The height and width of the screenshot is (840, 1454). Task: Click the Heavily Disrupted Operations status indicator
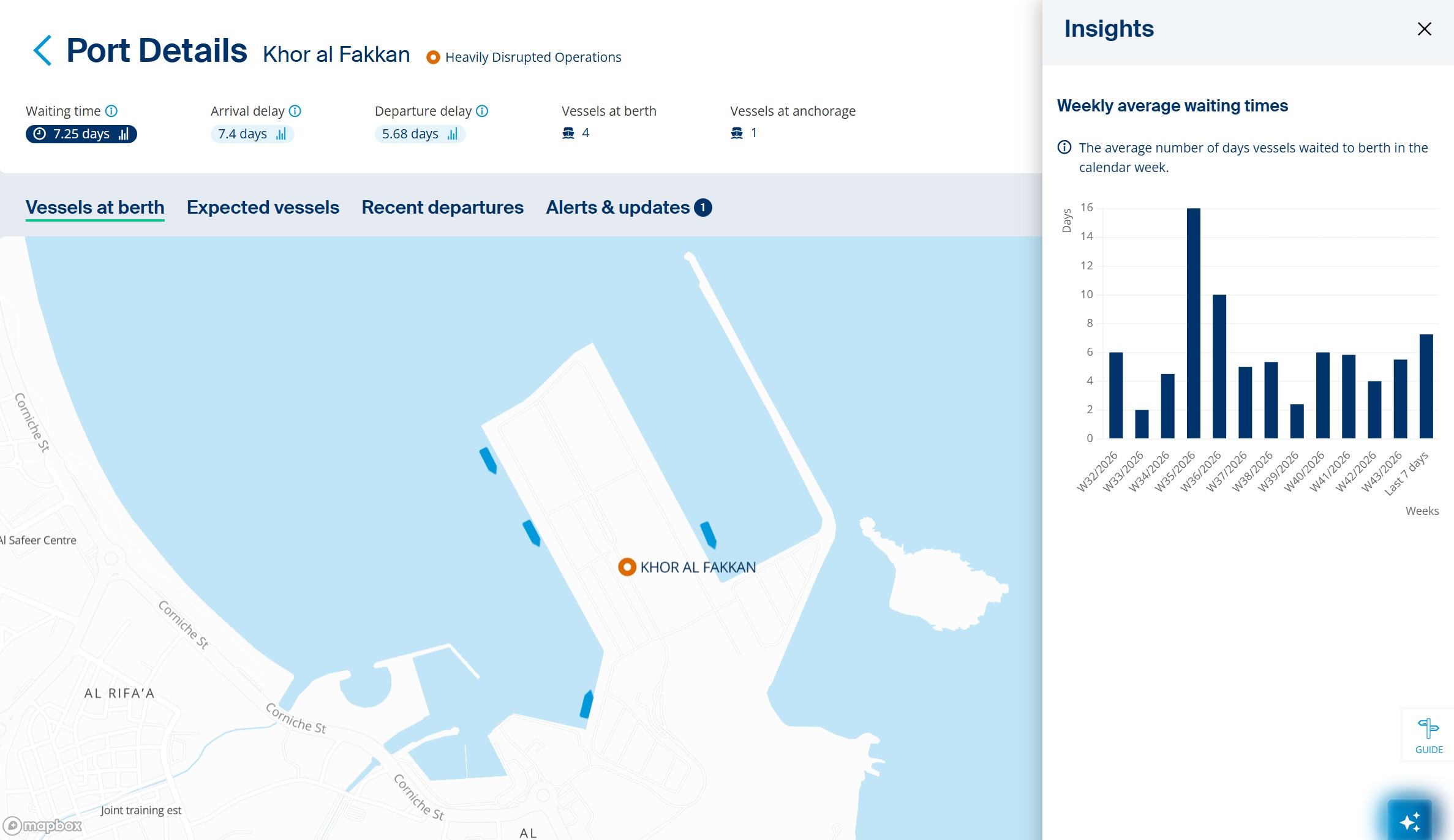pyautogui.click(x=524, y=57)
